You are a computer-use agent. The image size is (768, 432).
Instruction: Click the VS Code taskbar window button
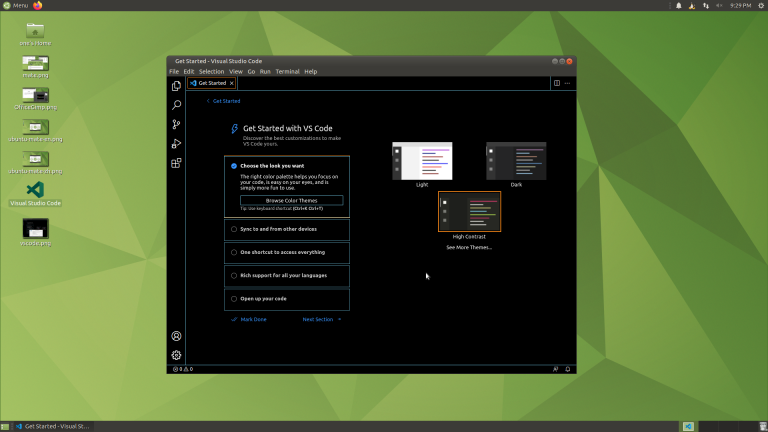53,427
